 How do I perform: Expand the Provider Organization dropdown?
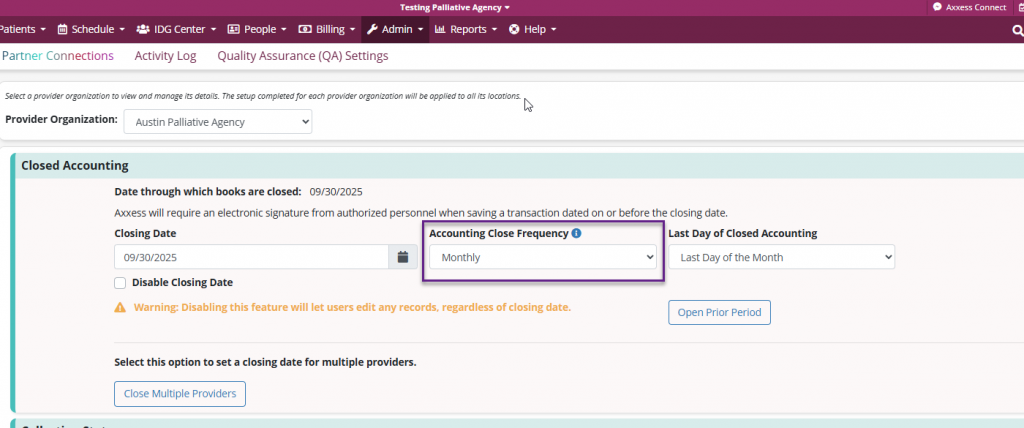[218, 122]
